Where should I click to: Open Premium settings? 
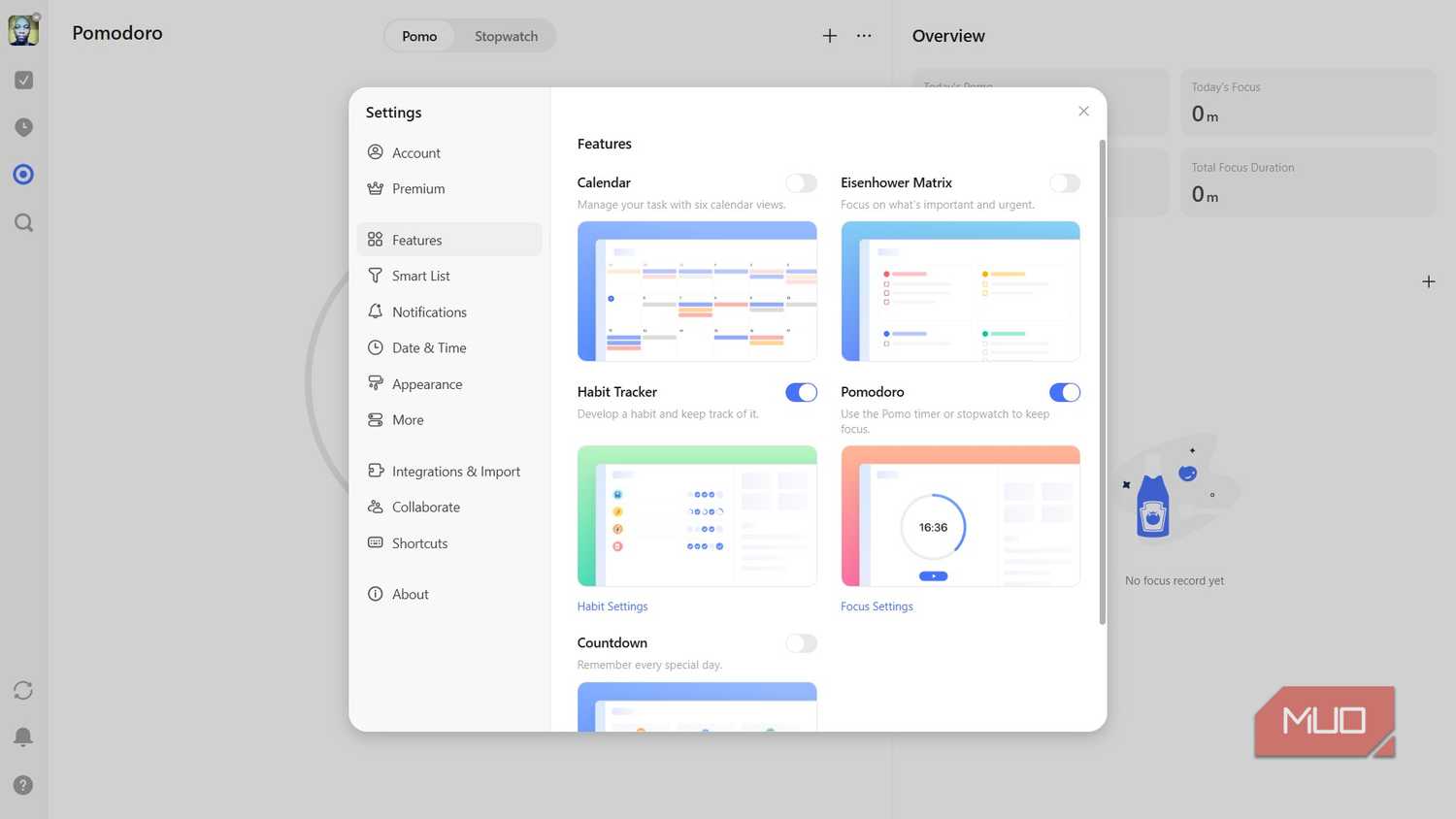coord(449,188)
